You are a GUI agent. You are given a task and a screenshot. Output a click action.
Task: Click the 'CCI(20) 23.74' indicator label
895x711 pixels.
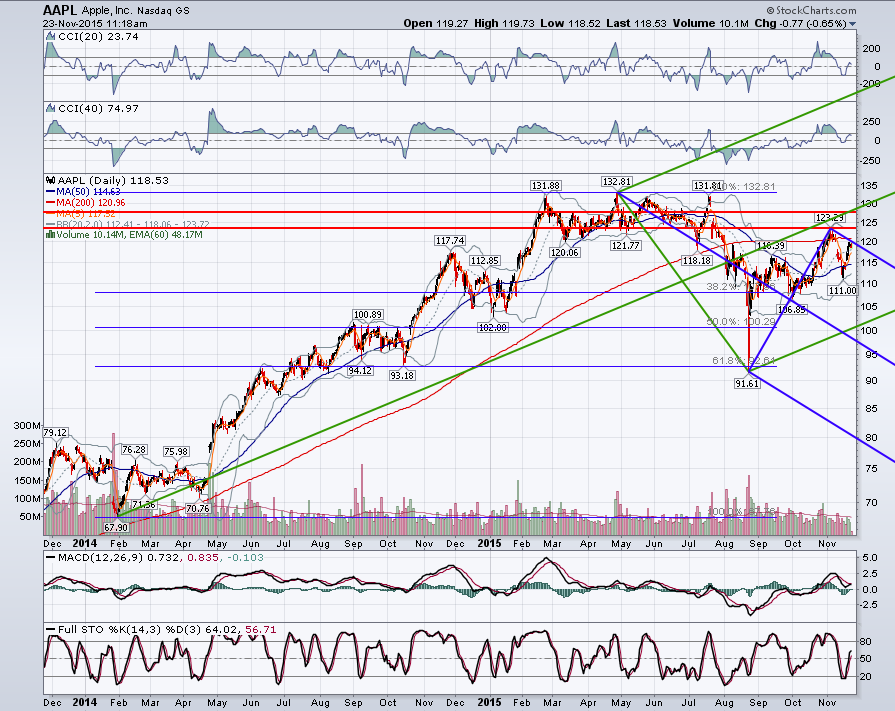(x=98, y=37)
